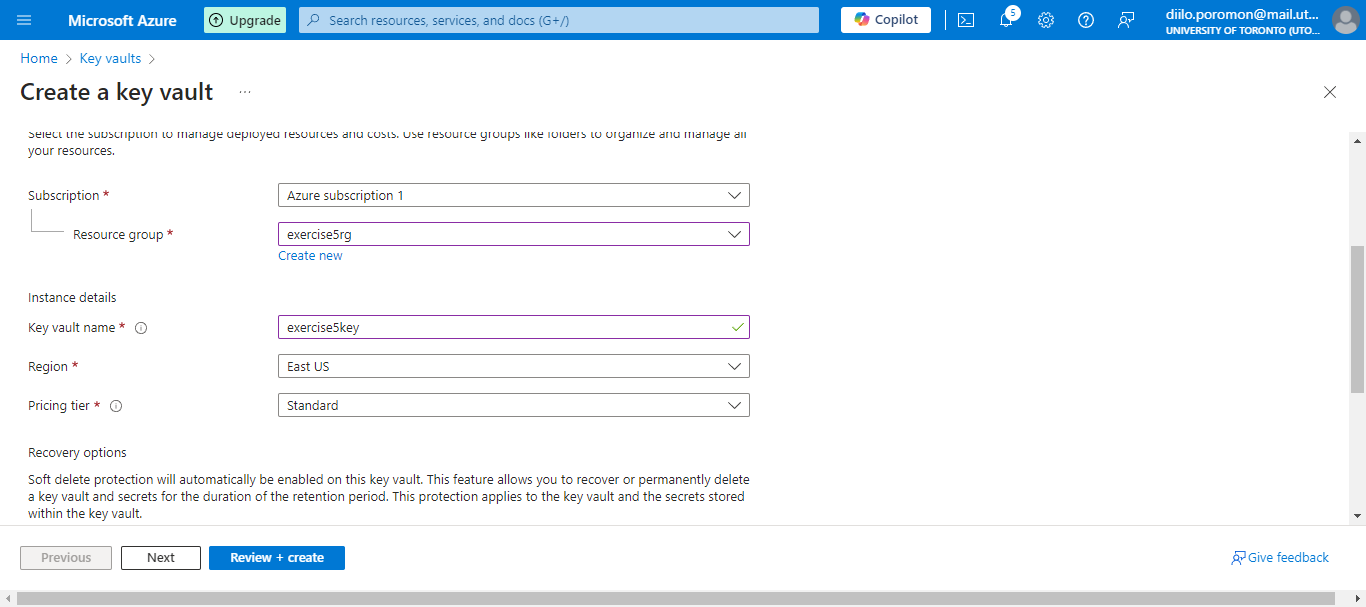Click Give feedback link
Image resolution: width=1366 pixels, height=607 pixels.
(1280, 558)
